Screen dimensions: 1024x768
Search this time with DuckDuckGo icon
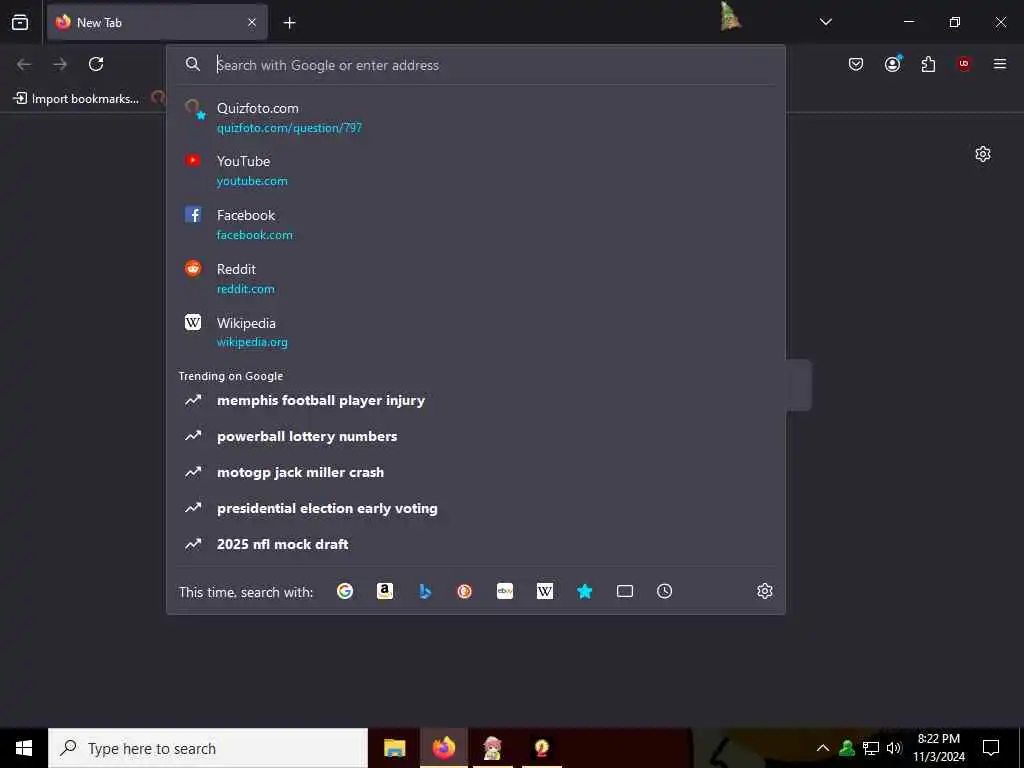(464, 591)
